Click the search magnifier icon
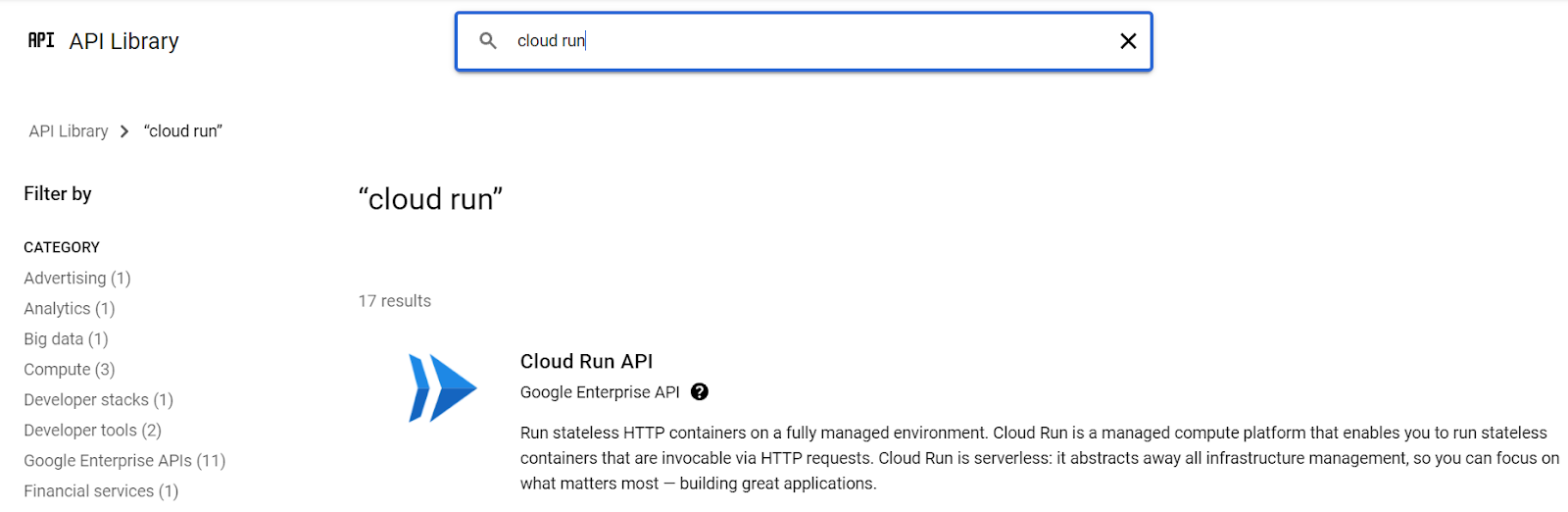Viewport: 1568px width, 512px height. (x=488, y=41)
